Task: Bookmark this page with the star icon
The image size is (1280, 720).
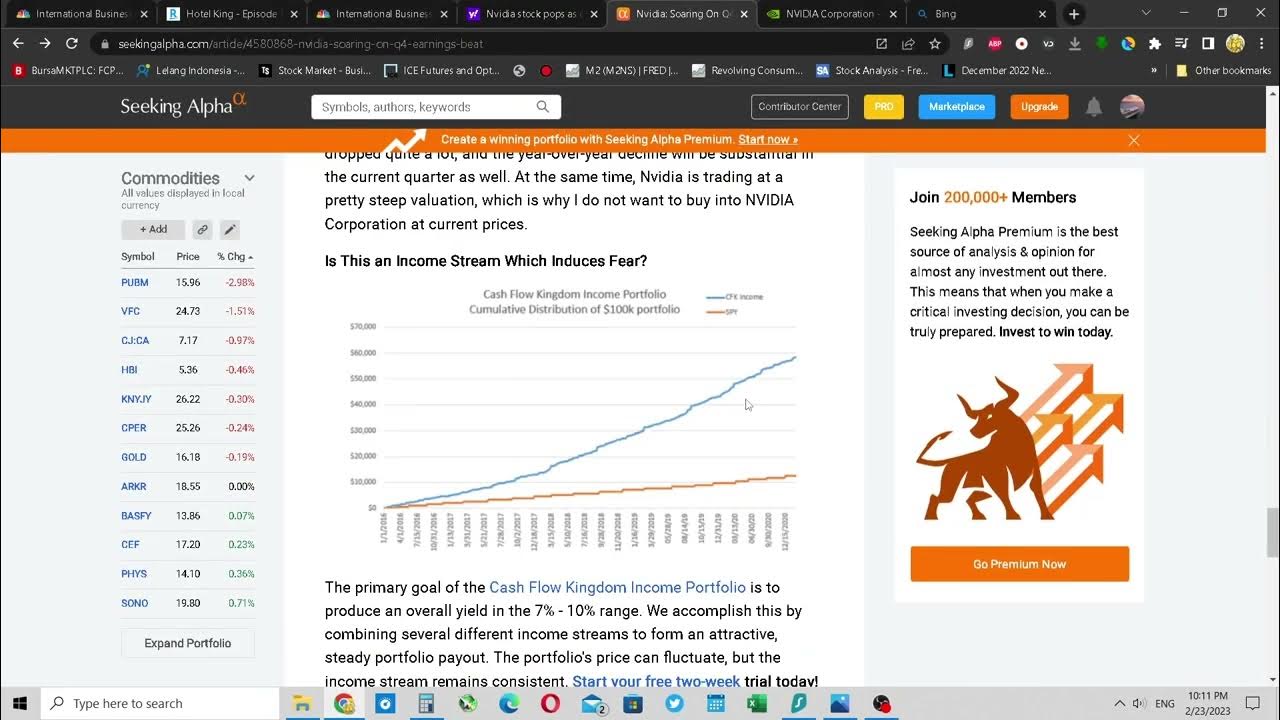Action: pyautogui.click(x=935, y=44)
